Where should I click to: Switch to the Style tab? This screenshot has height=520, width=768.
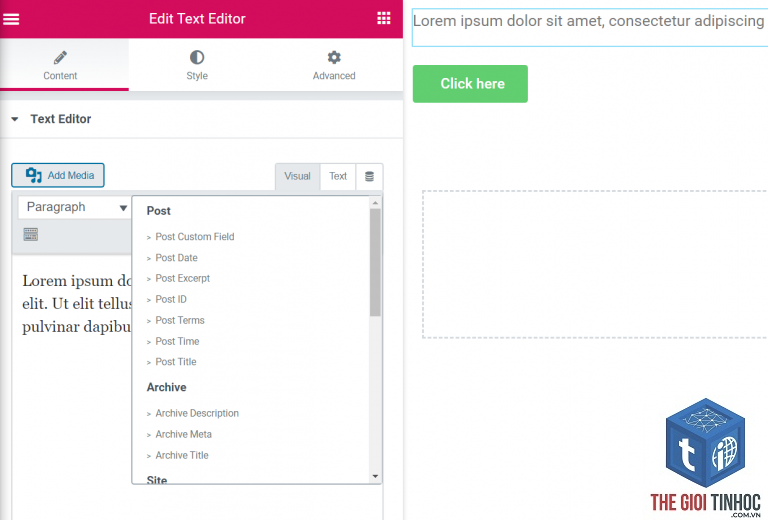tap(197, 65)
